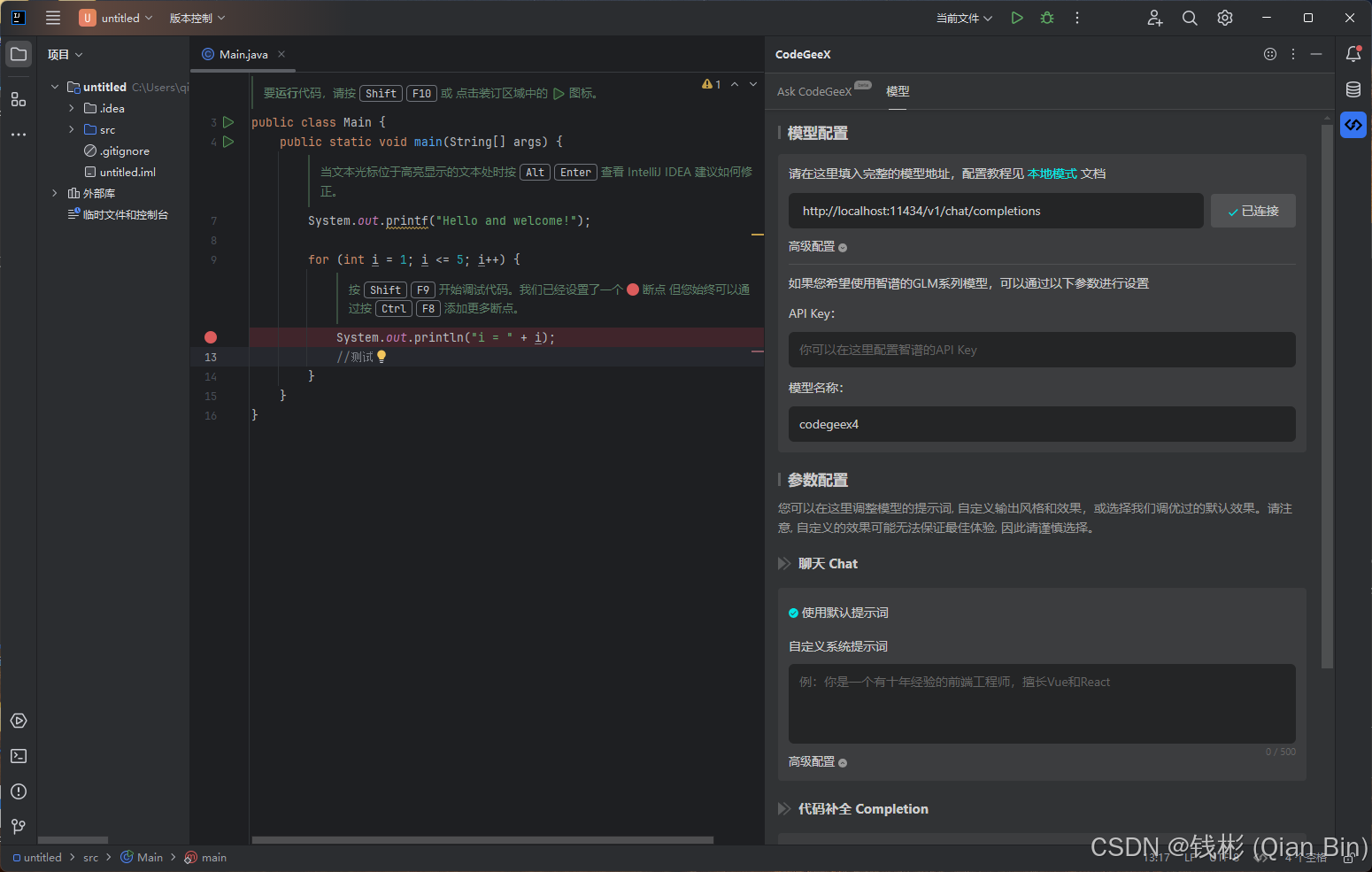
Task: Open Search Everywhere magnifier
Action: 1190,18
